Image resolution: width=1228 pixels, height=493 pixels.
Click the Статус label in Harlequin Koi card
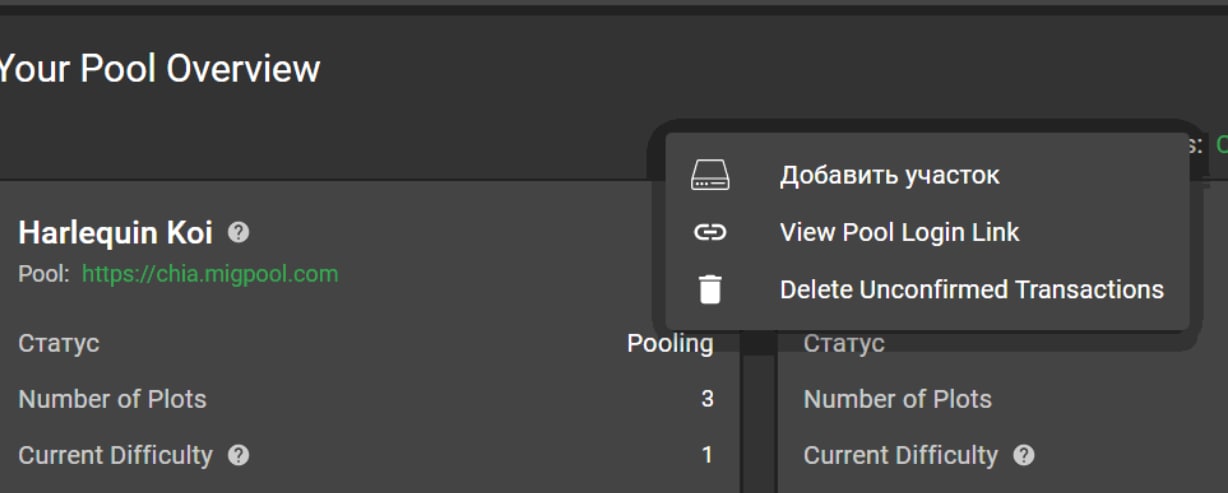click(59, 344)
